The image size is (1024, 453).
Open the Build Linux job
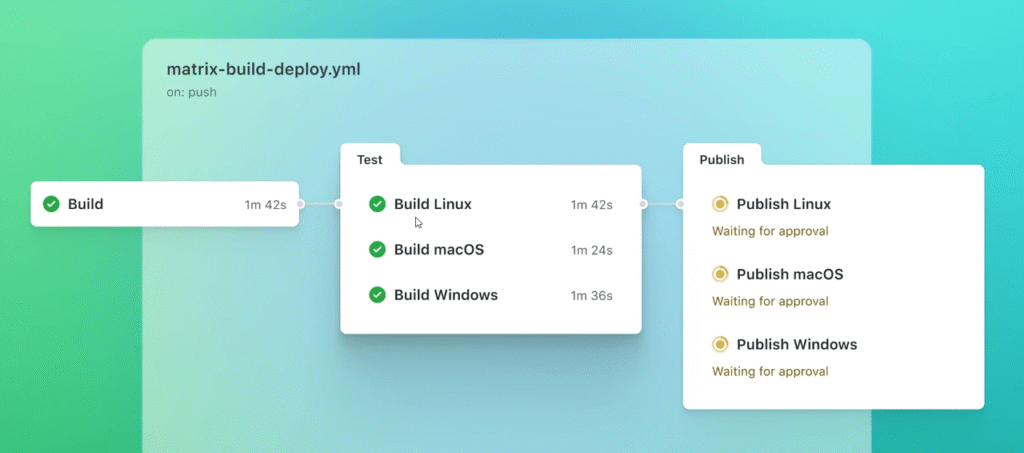(x=433, y=204)
